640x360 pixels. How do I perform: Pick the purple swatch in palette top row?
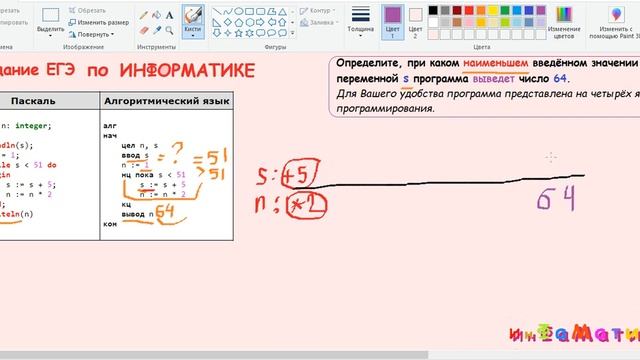541,10
